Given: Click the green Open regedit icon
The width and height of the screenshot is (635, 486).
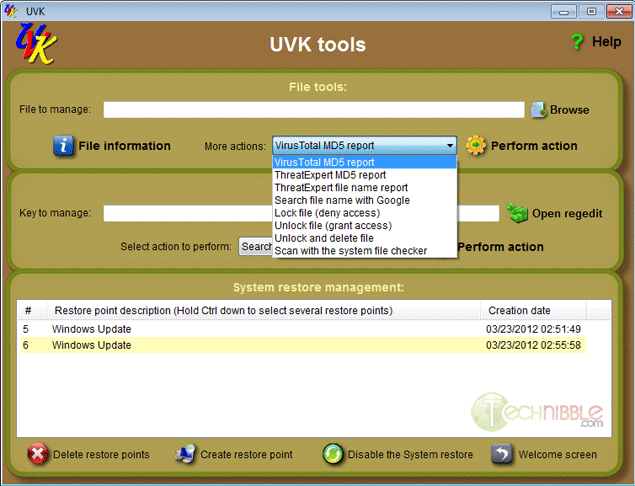Looking at the screenshot, I should click(517, 213).
